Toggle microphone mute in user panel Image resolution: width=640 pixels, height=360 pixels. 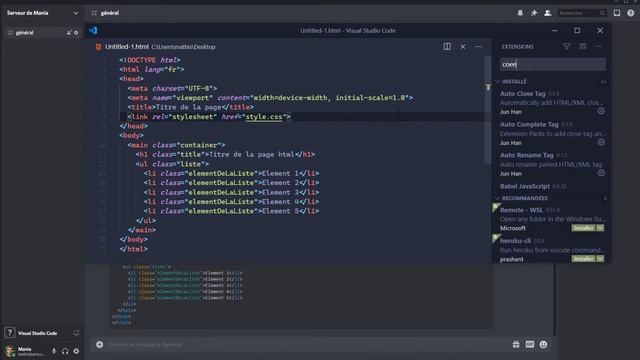pos(54,351)
